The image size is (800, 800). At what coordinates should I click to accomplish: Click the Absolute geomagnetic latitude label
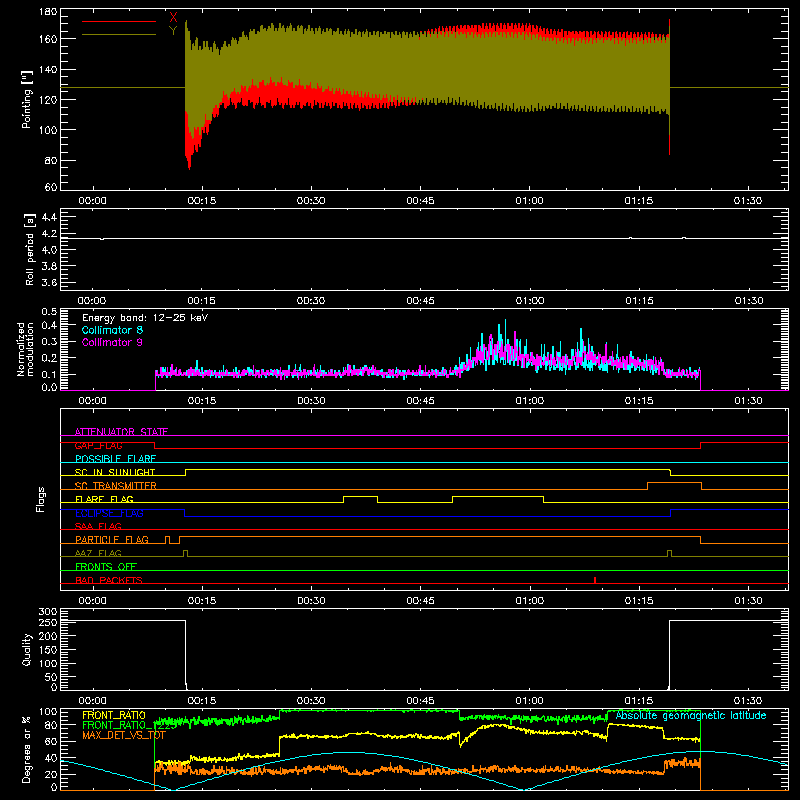pyautogui.click(x=691, y=715)
